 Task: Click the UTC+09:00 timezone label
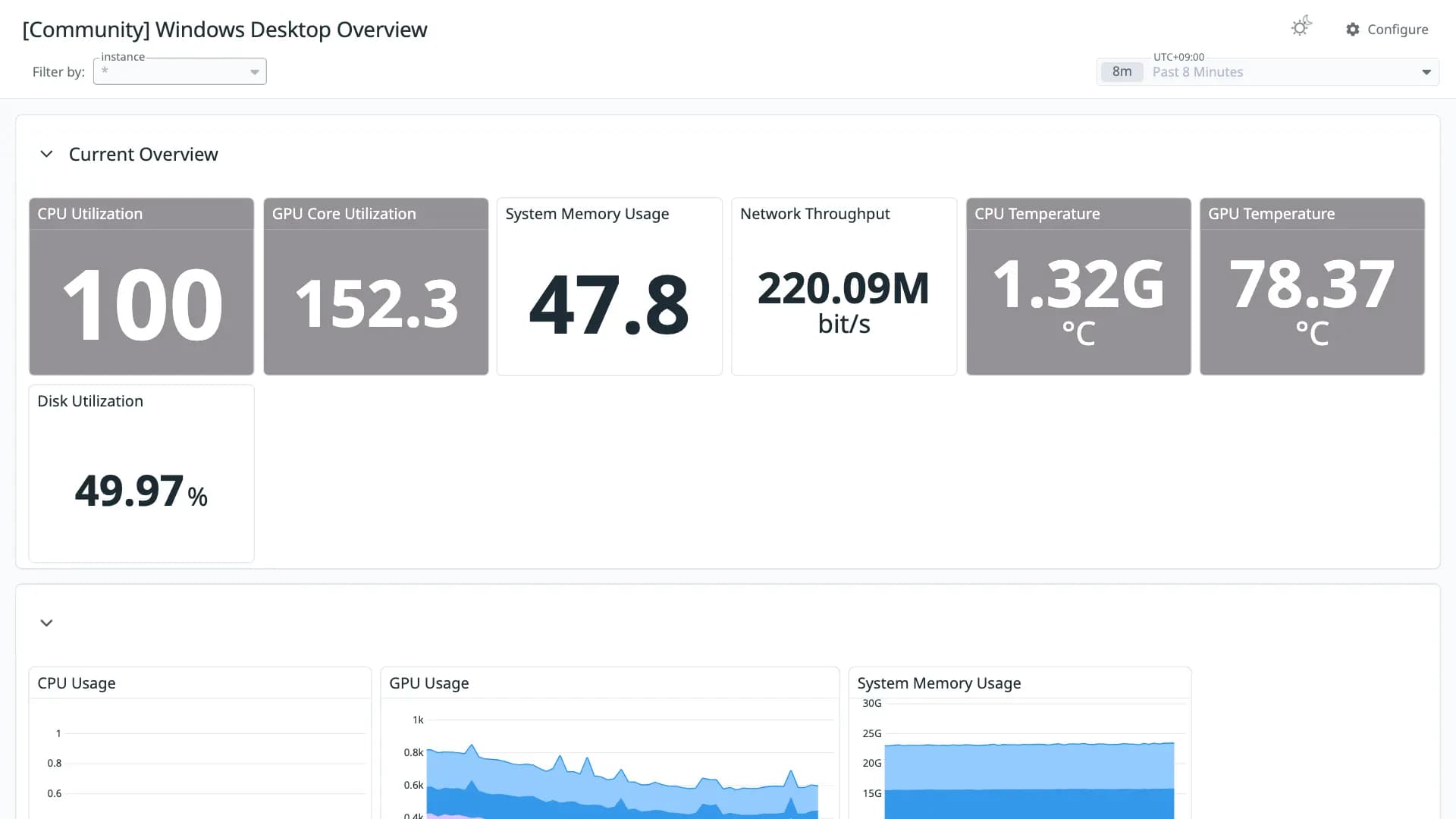(1178, 57)
